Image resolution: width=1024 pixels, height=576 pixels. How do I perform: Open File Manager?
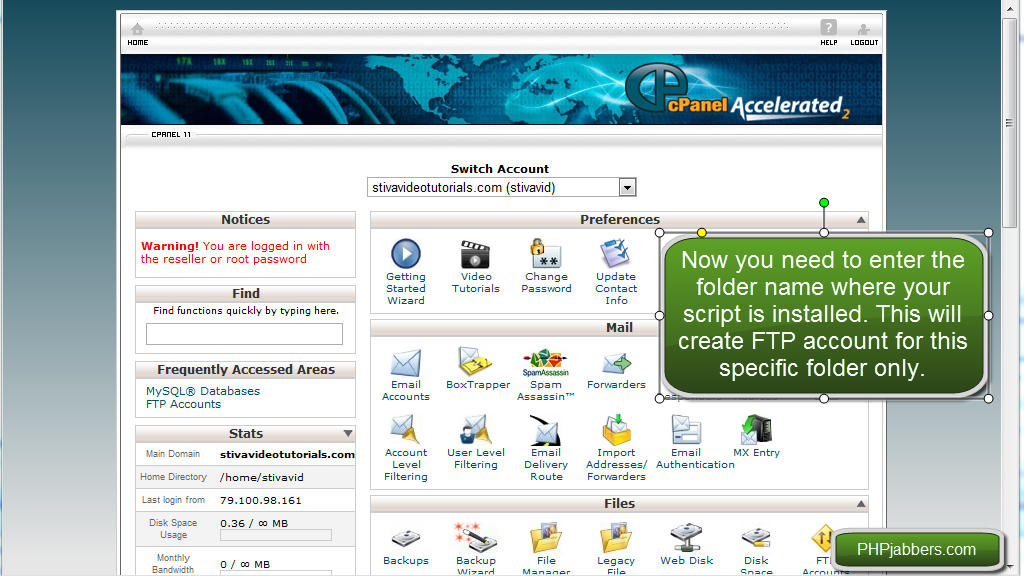546,549
